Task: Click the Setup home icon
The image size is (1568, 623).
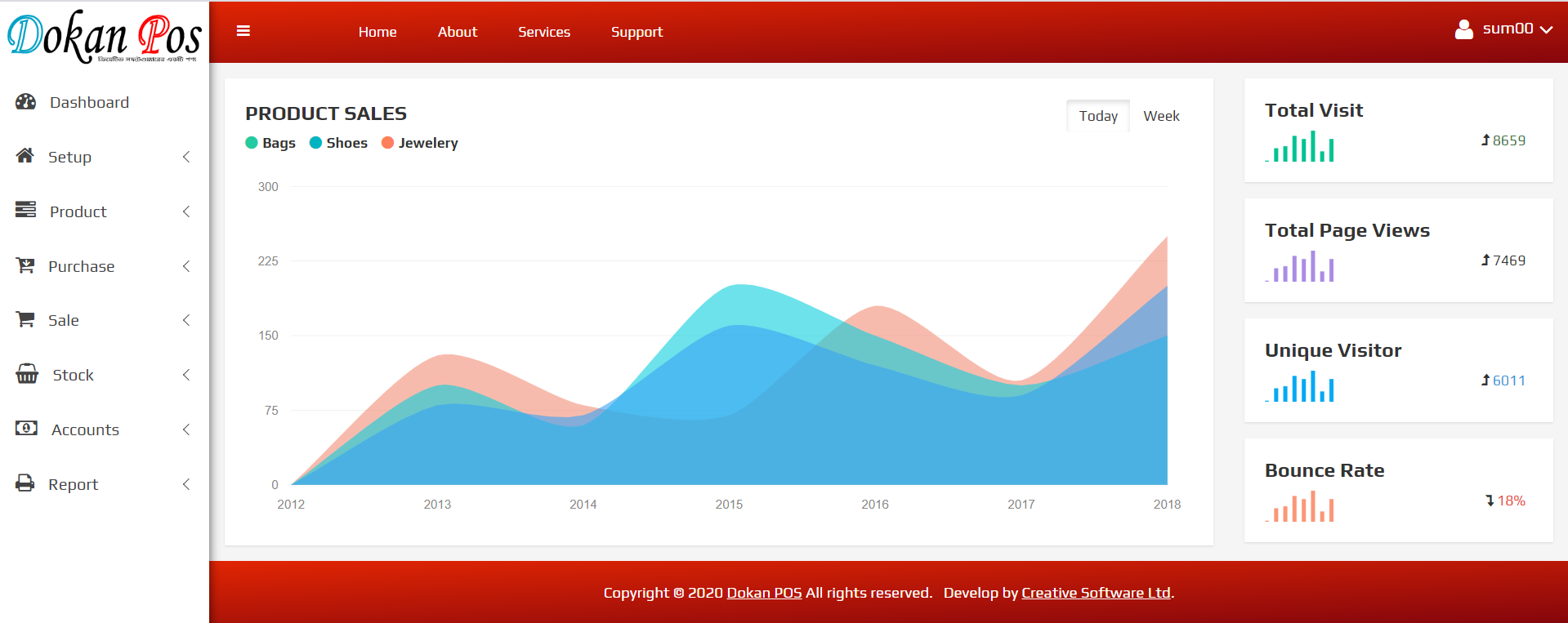Action: pyautogui.click(x=25, y=156)
